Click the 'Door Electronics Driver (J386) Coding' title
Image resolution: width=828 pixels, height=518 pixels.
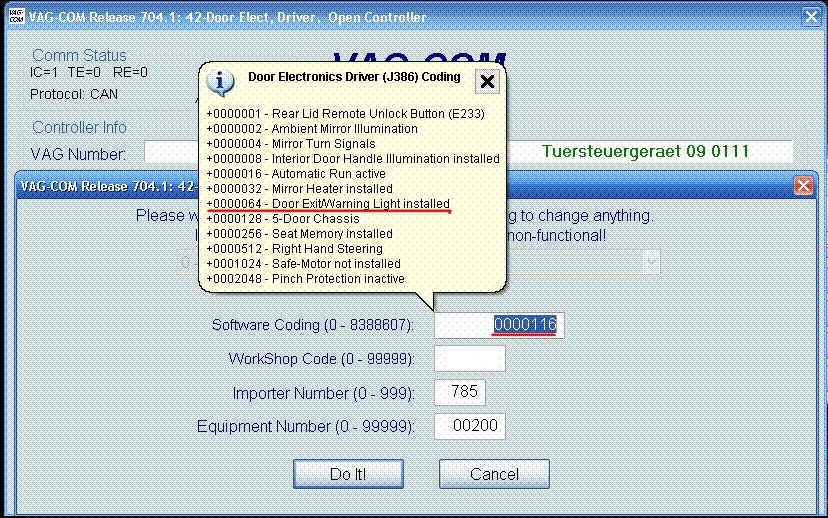tap(354, 77)
